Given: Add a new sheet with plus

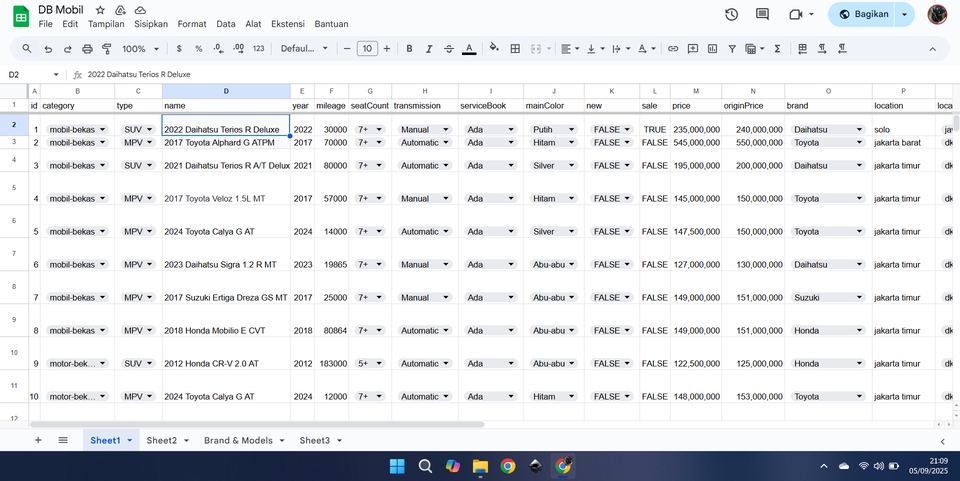Looking at the screenshot, I should click(x=38, y=440).
